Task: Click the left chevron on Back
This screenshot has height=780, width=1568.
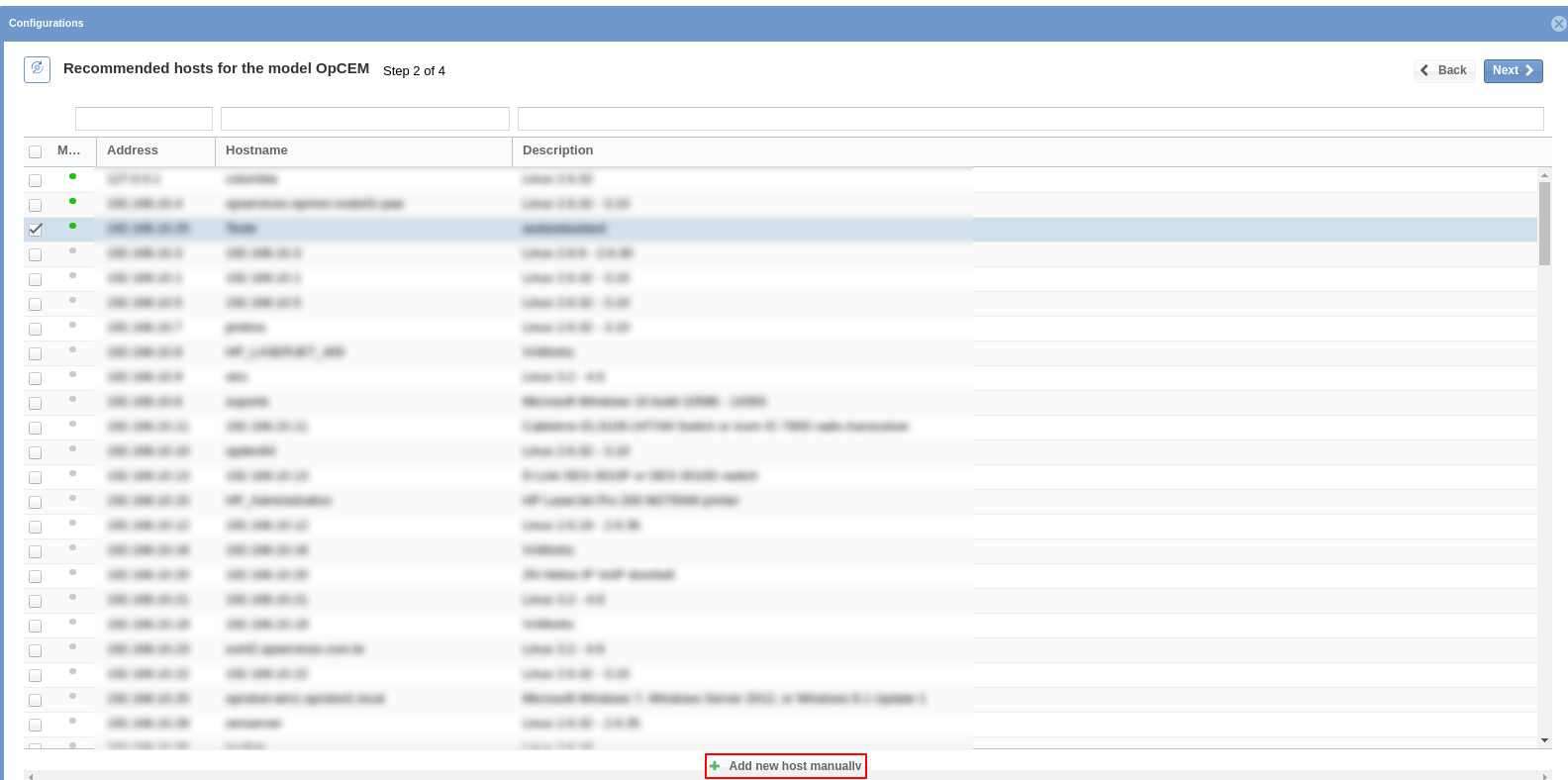Action: point(1424,70)
